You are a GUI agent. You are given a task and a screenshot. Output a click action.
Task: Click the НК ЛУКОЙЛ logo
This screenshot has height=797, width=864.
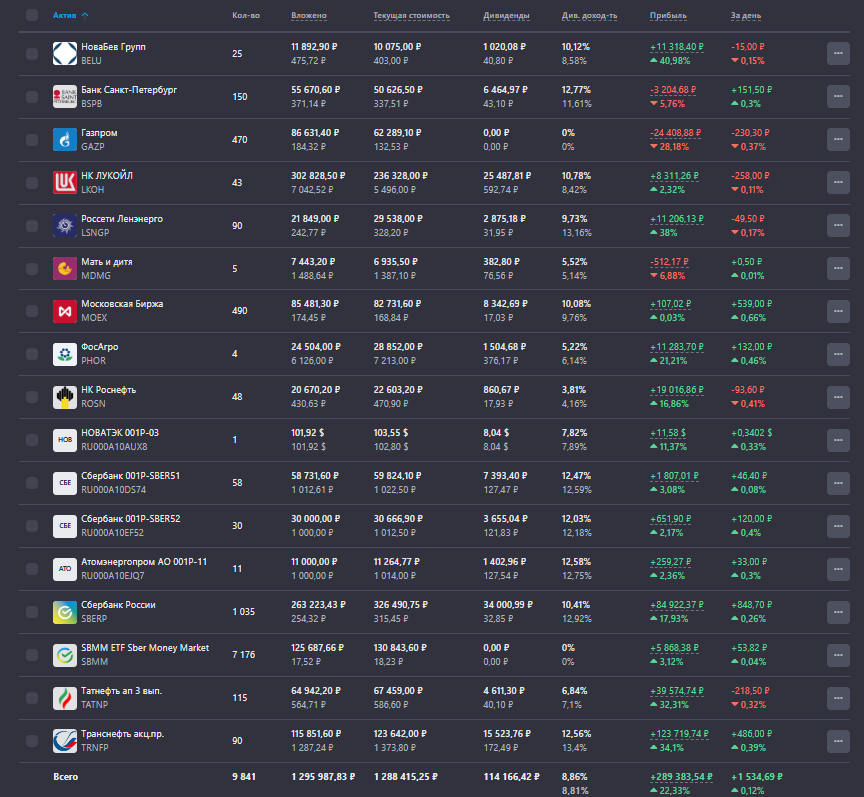click(x=65, y=182)
